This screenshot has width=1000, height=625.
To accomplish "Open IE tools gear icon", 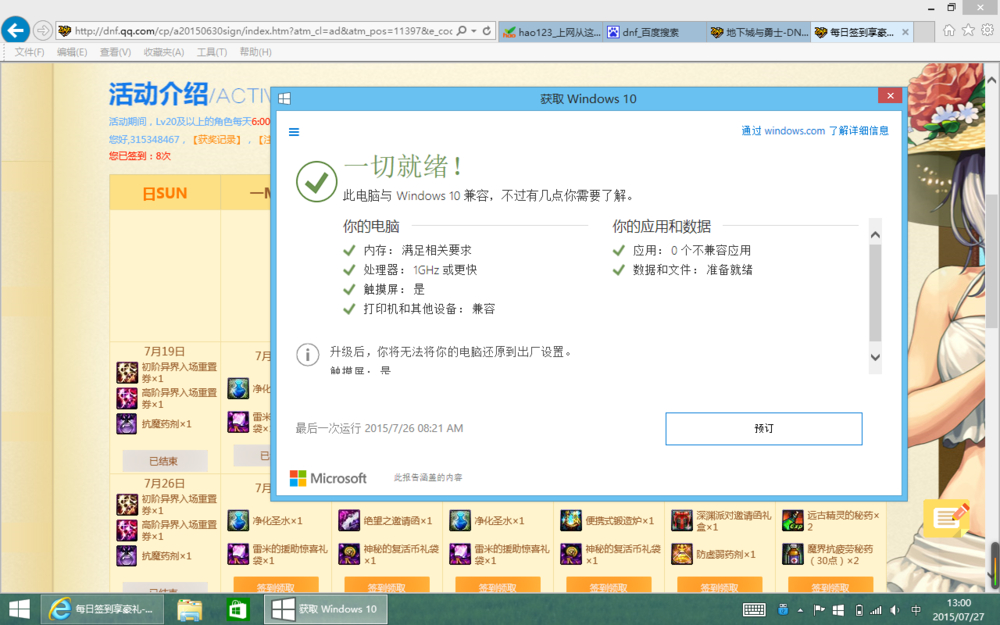I will point(987,30).
